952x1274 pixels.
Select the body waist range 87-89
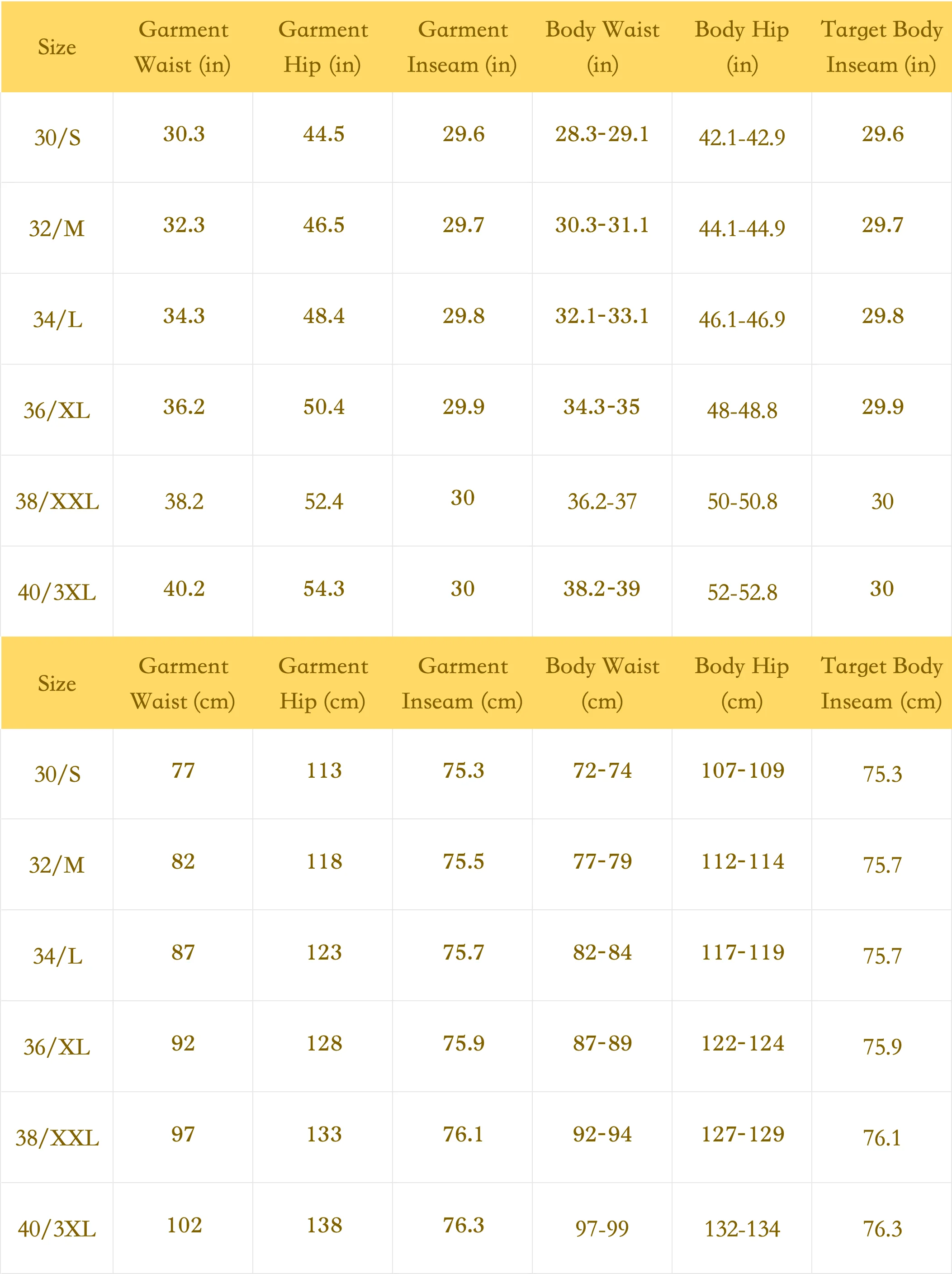click(x=602, y=1043)
